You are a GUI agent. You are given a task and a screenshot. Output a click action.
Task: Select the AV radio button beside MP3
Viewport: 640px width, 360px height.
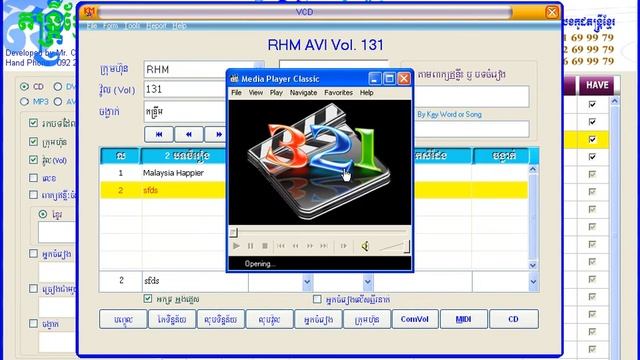click(x=58, y=102)
